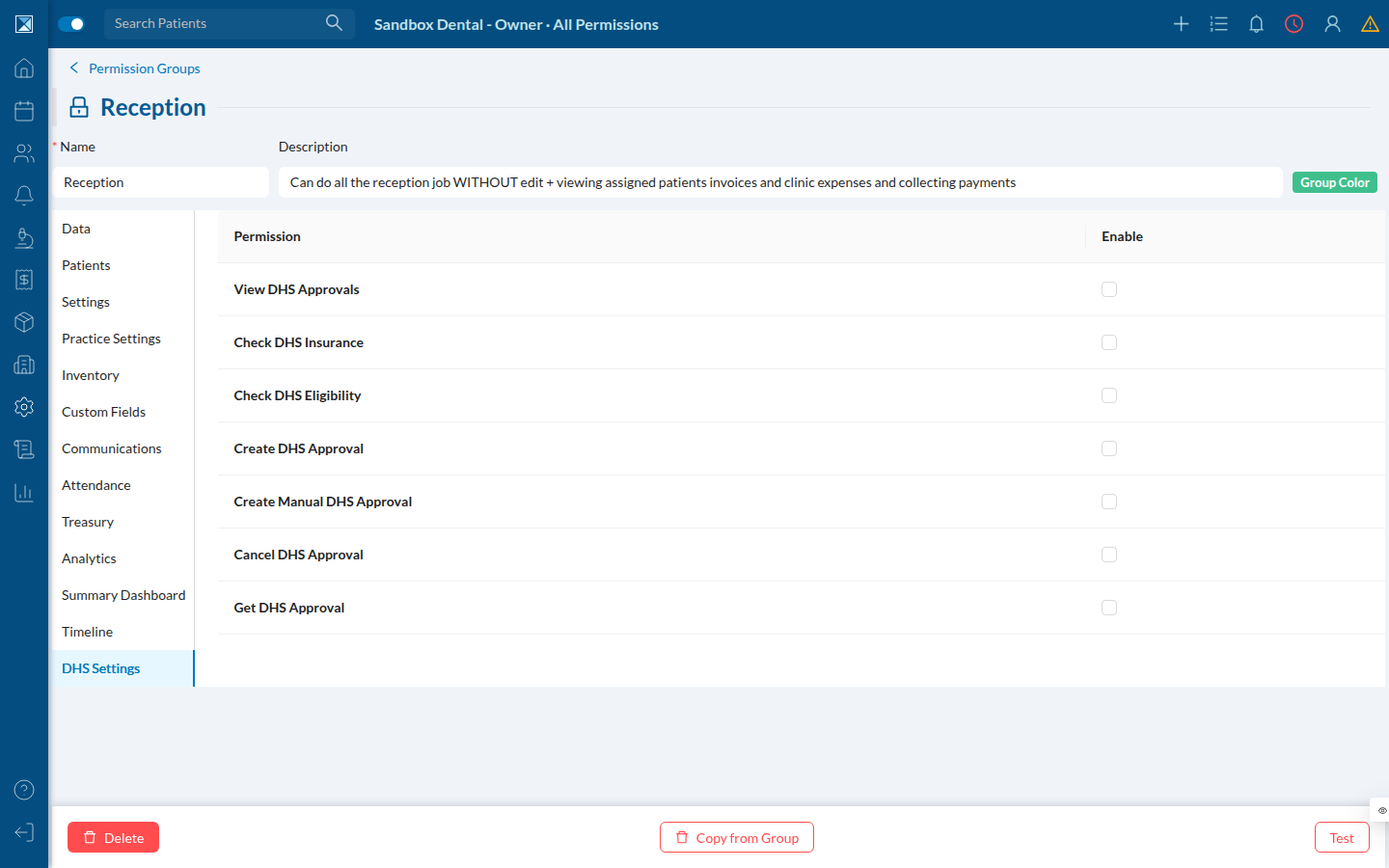Open the notifications bell in top bar
Image resolution: width=1389 pixels, height=868 pixels.
(x=1256, y=24)
